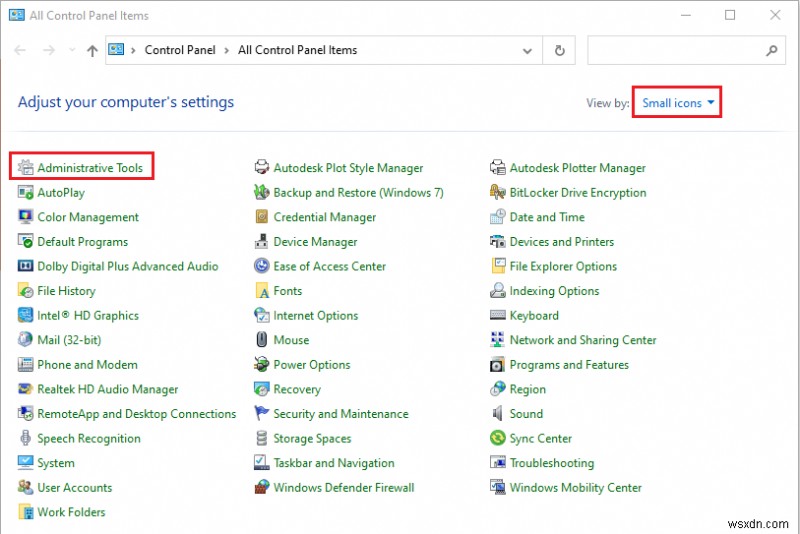Select All Control Panel Items breadcrumb

click(297, 51)
